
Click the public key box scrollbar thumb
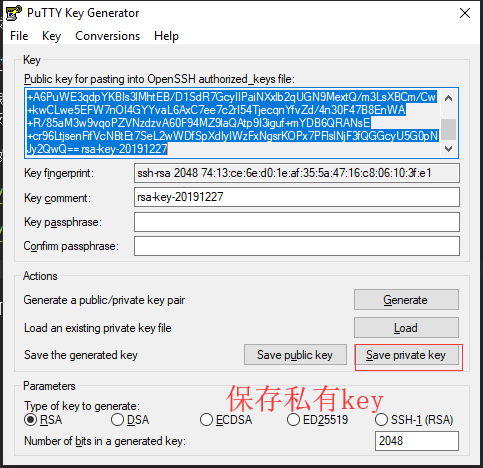point(449,129)
